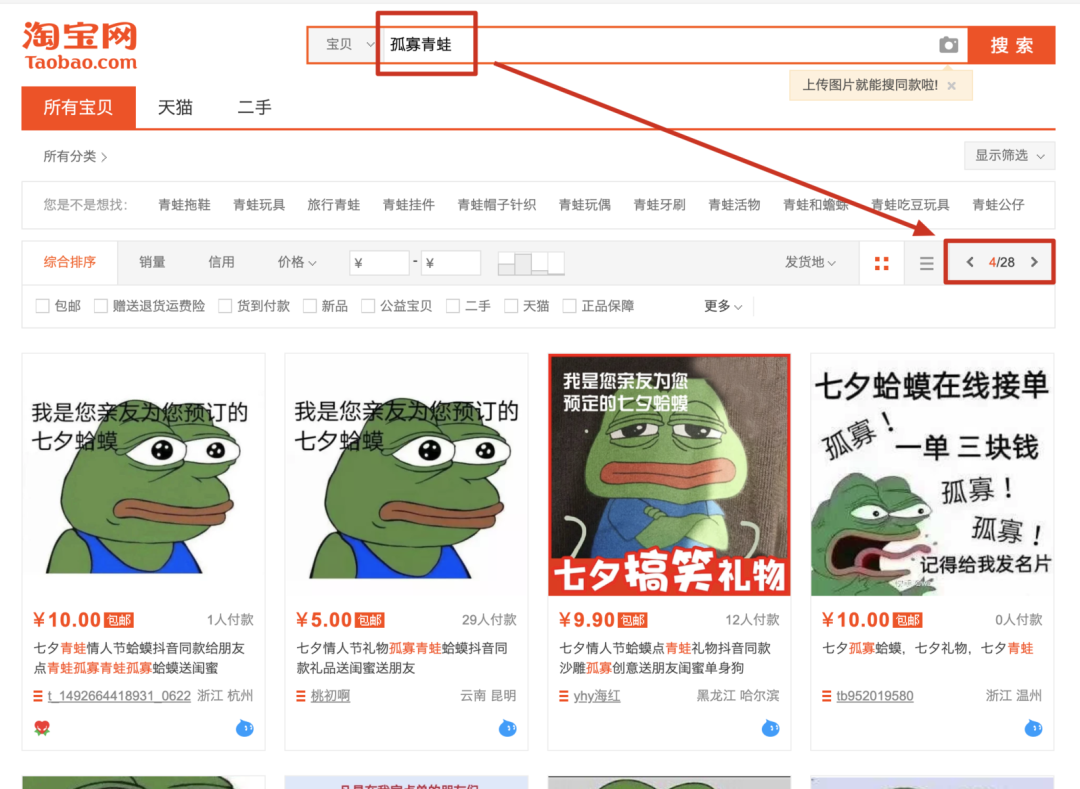The image size is (1080, 789).
Task: Click suggestion 青蛙挂件
Action: click(x=408, y=204)
